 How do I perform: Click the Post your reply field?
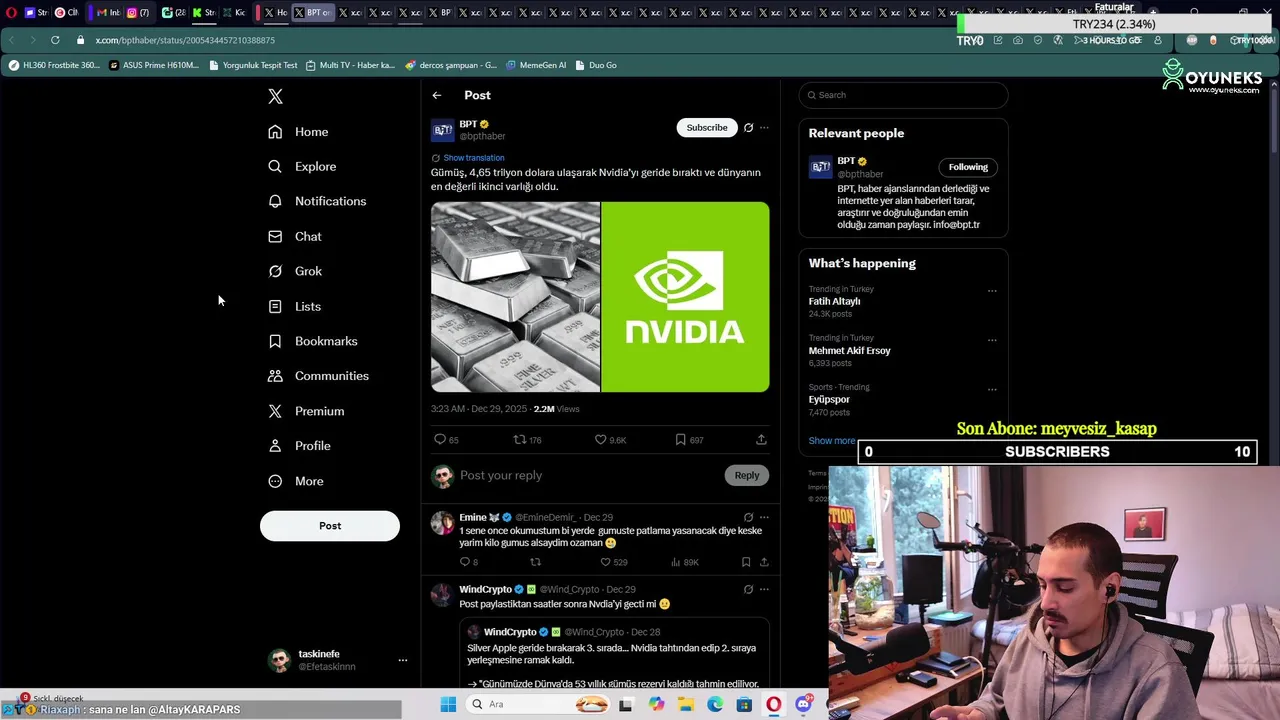590,476
